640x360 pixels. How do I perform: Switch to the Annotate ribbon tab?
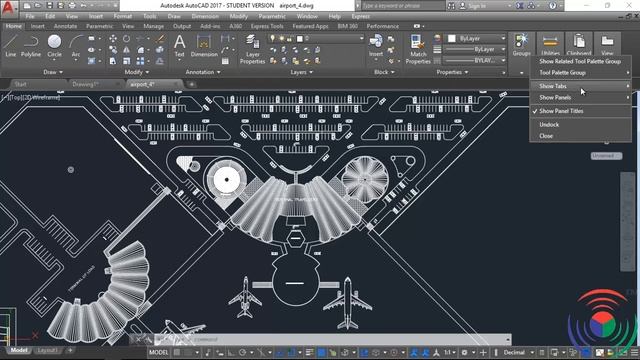[65, 26]
